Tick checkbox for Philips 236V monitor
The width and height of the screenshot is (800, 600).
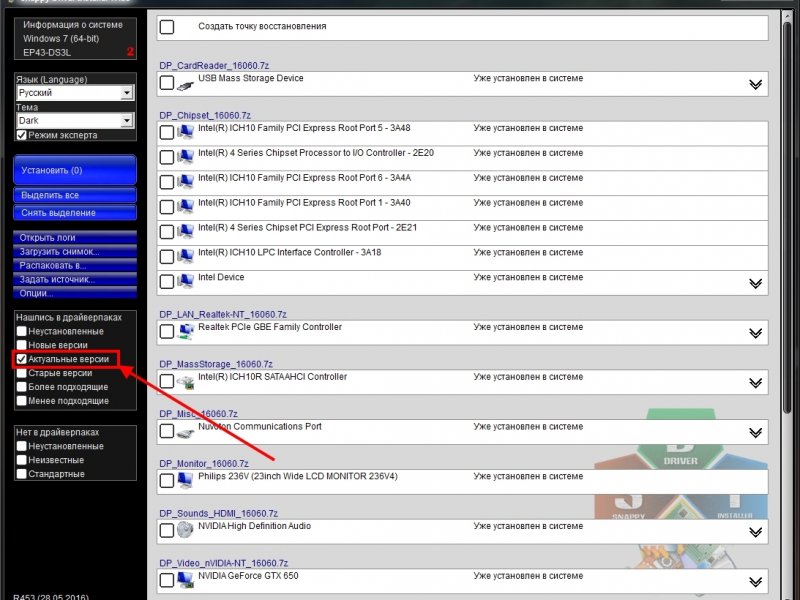(167, 481)
